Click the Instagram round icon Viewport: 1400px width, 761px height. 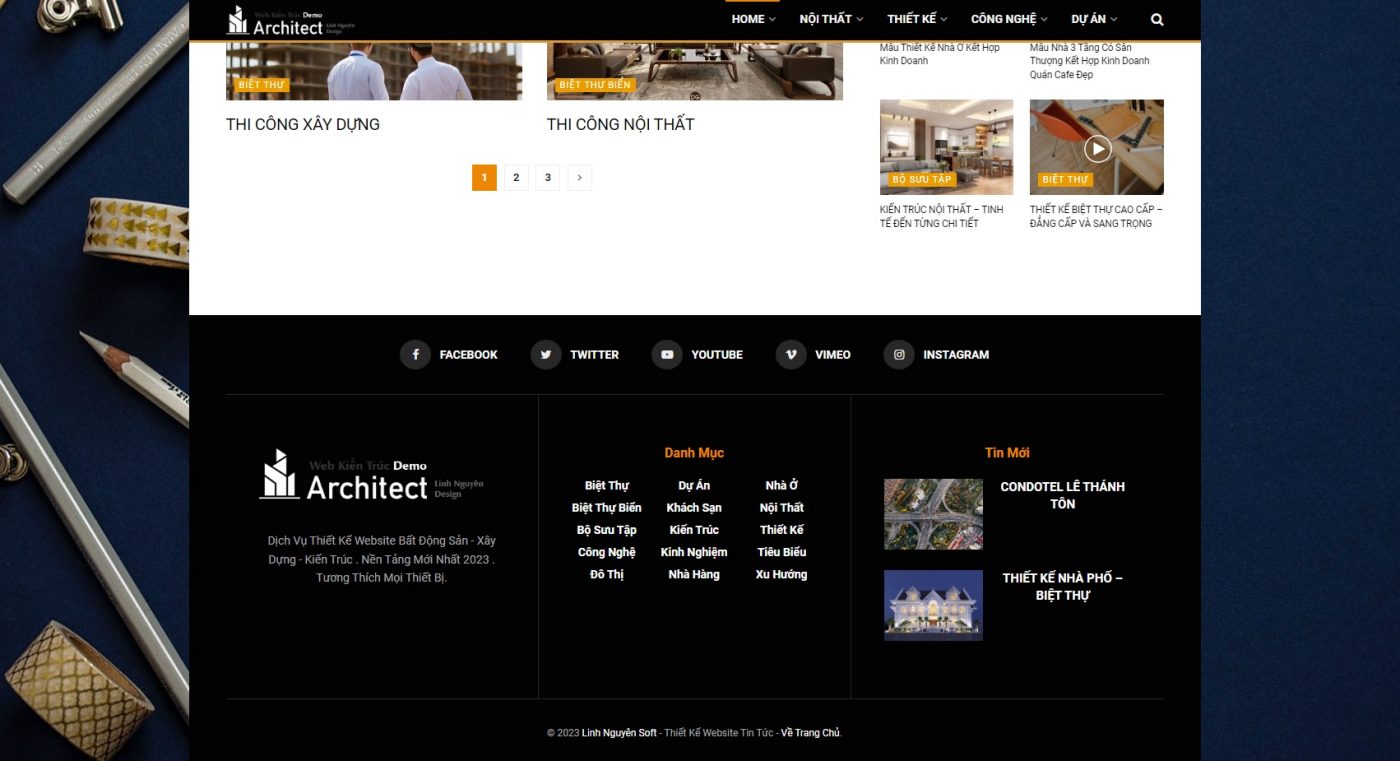tap(899, 354)
